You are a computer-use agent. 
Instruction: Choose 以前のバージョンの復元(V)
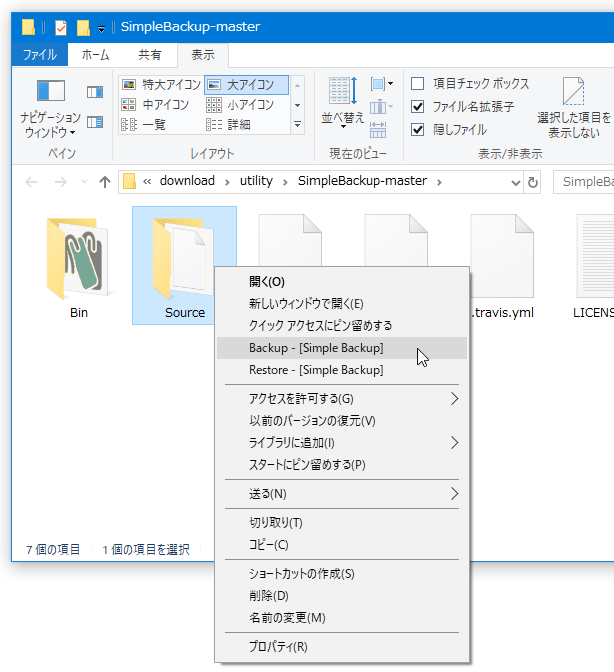pos(341,421)
